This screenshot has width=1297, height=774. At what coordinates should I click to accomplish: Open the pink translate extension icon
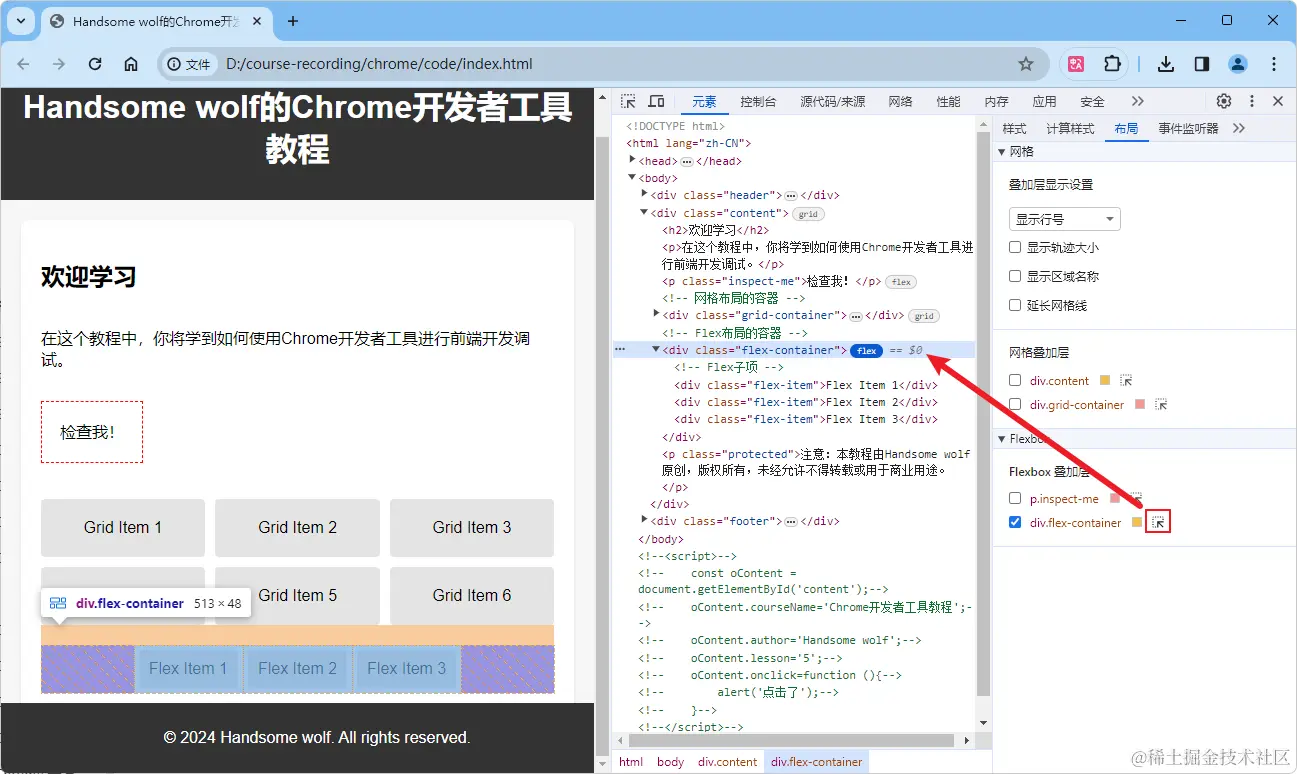[x=1077, y=64]
